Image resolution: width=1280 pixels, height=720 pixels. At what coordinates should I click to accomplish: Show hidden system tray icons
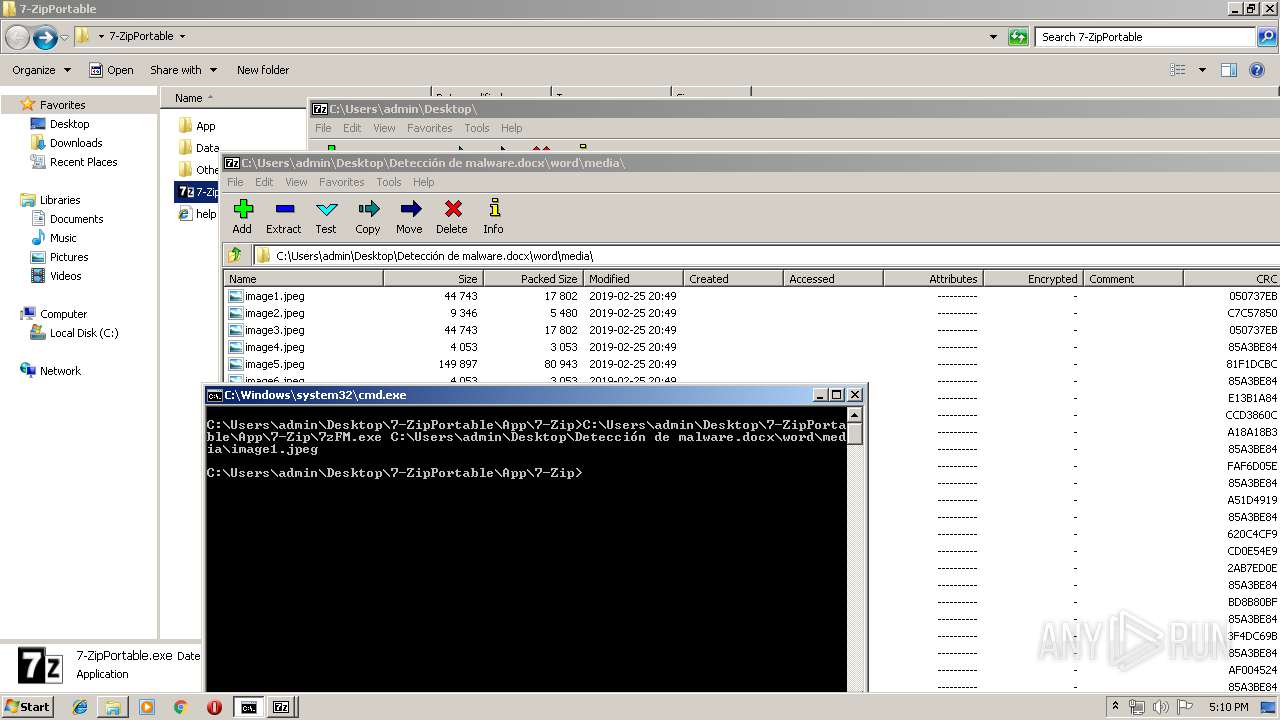1116,707
